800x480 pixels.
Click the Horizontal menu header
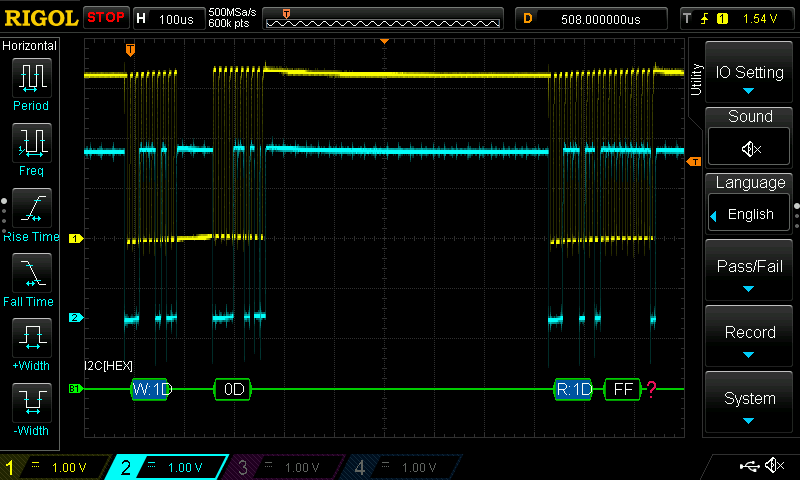(30, 45)
